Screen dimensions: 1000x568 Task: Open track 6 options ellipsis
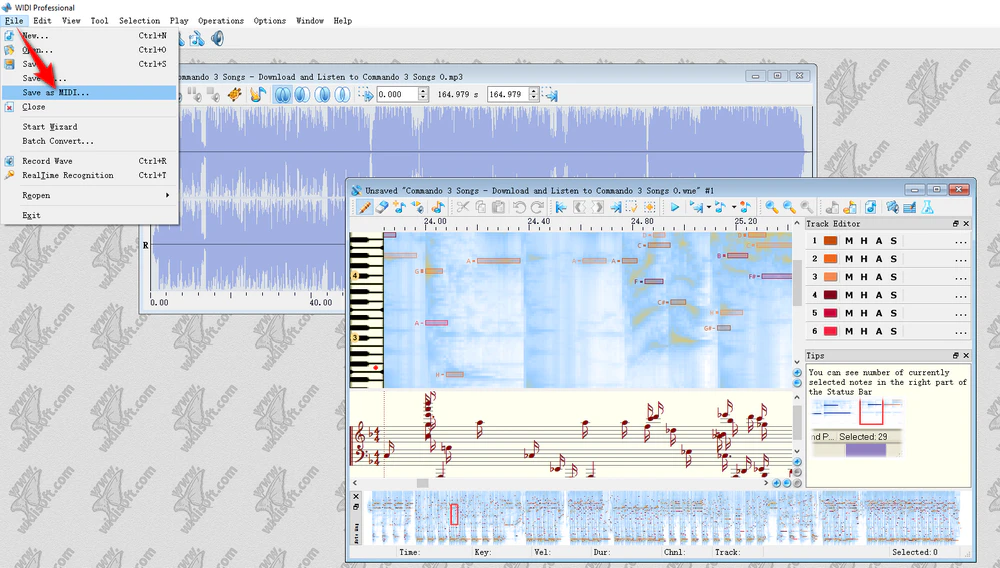point(960,332)
